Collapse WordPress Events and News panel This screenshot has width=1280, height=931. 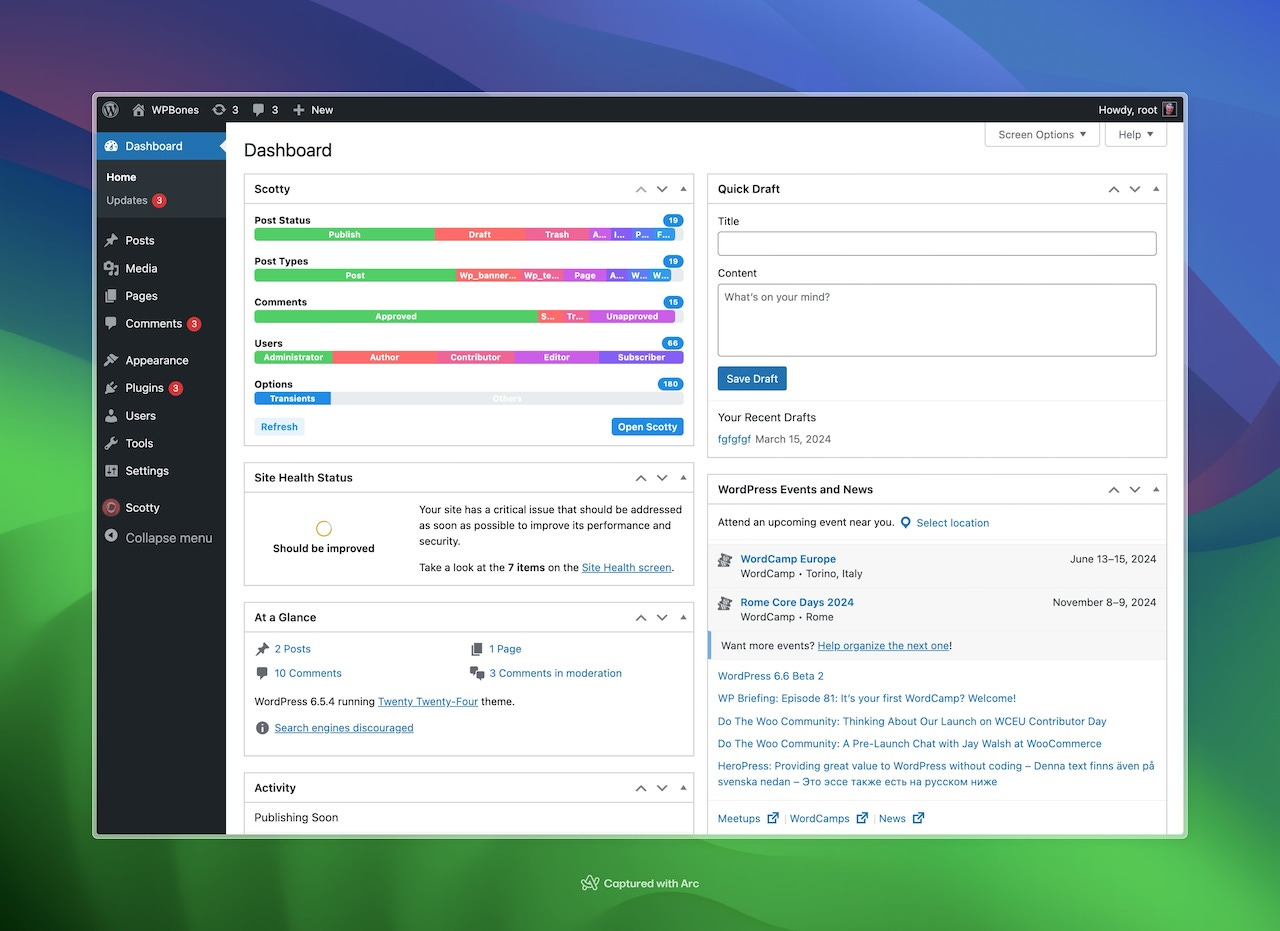click(1156, 490)
